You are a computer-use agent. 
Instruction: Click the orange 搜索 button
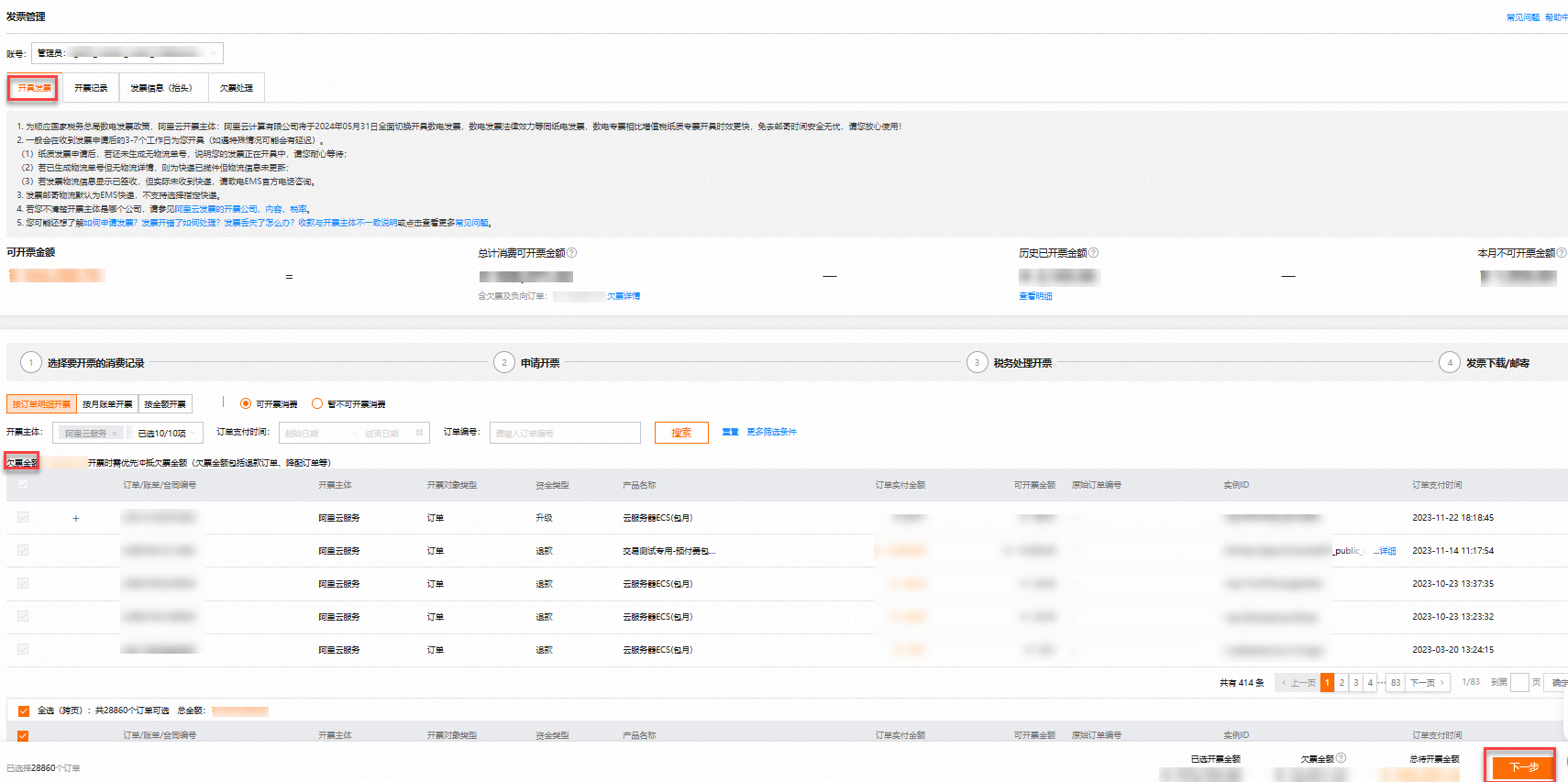(x=681, y=433)
